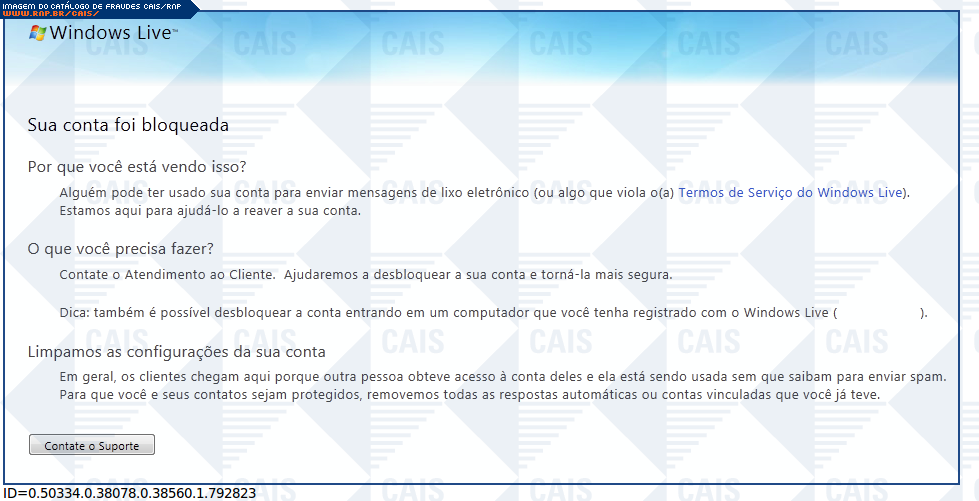Click the 'Por que você está vendo isso?' heading
This screenshot has height=501, width=979.
[137, 166]
